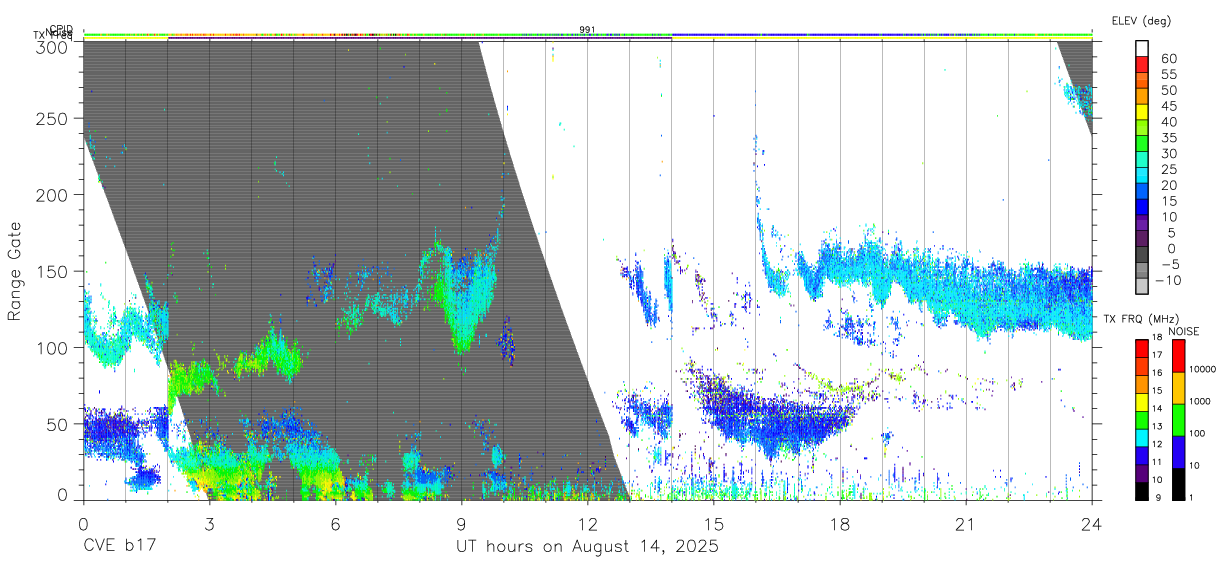
Task: Click ELEV legend label '−10'
Action: click(1167, 280)
